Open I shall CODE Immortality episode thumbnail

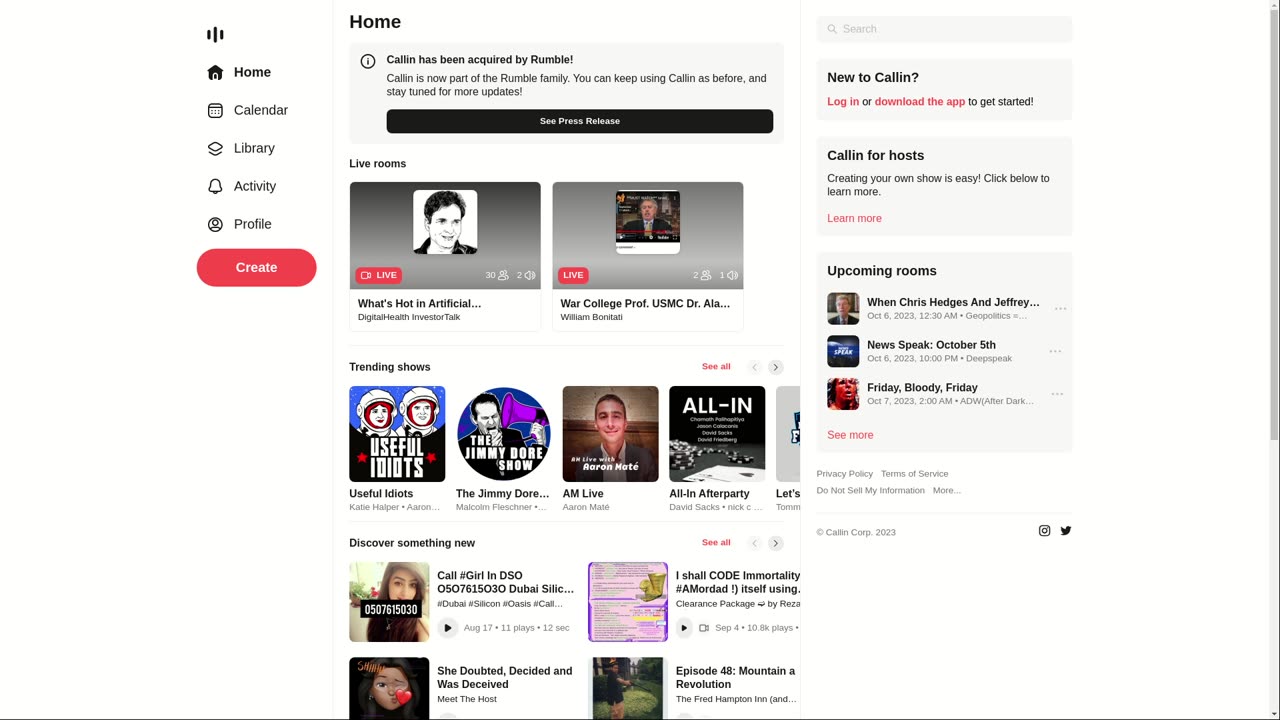coord(628,602)
